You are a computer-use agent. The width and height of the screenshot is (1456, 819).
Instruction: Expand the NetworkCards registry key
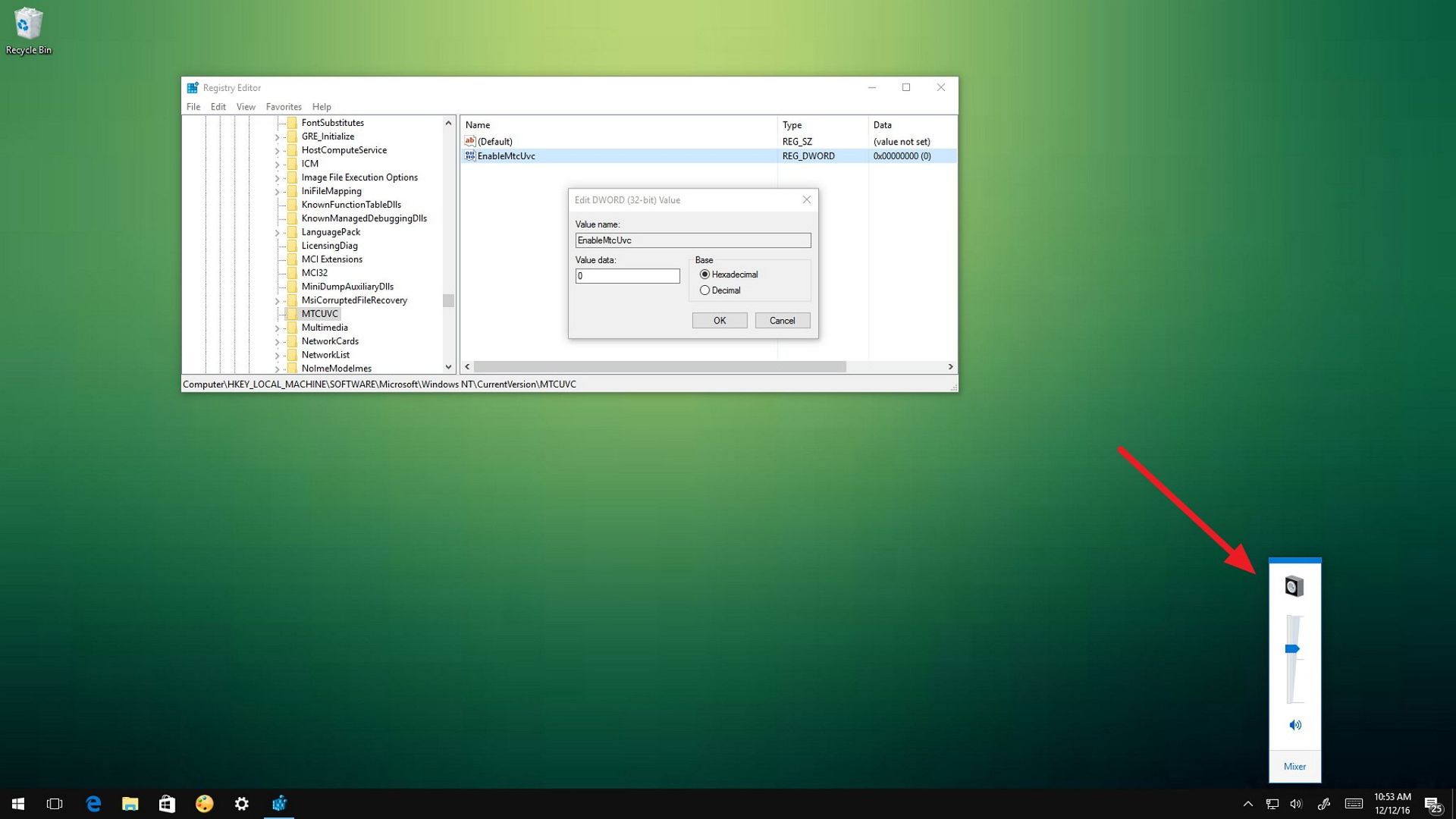[277, 342]
